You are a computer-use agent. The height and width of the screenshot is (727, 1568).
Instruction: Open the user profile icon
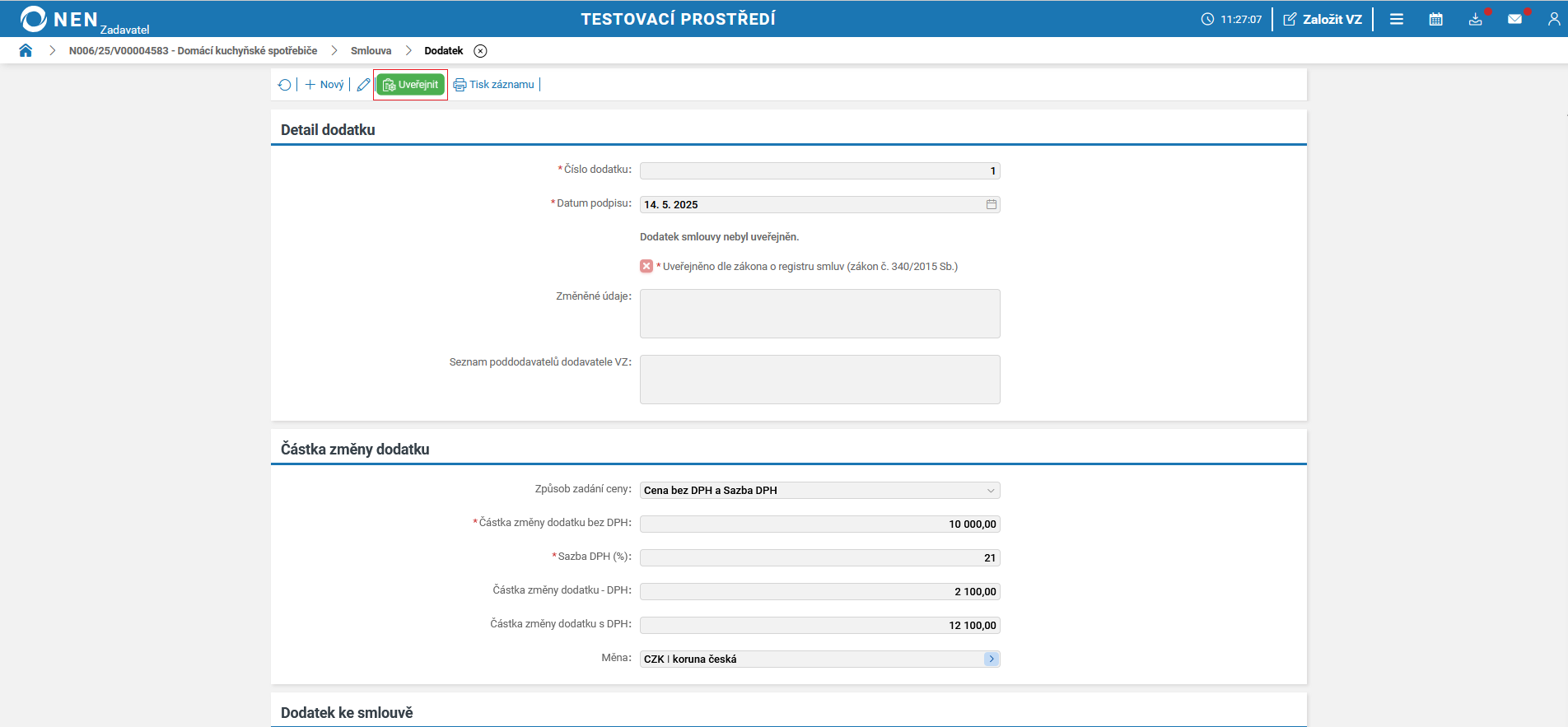pos(1554,19)
